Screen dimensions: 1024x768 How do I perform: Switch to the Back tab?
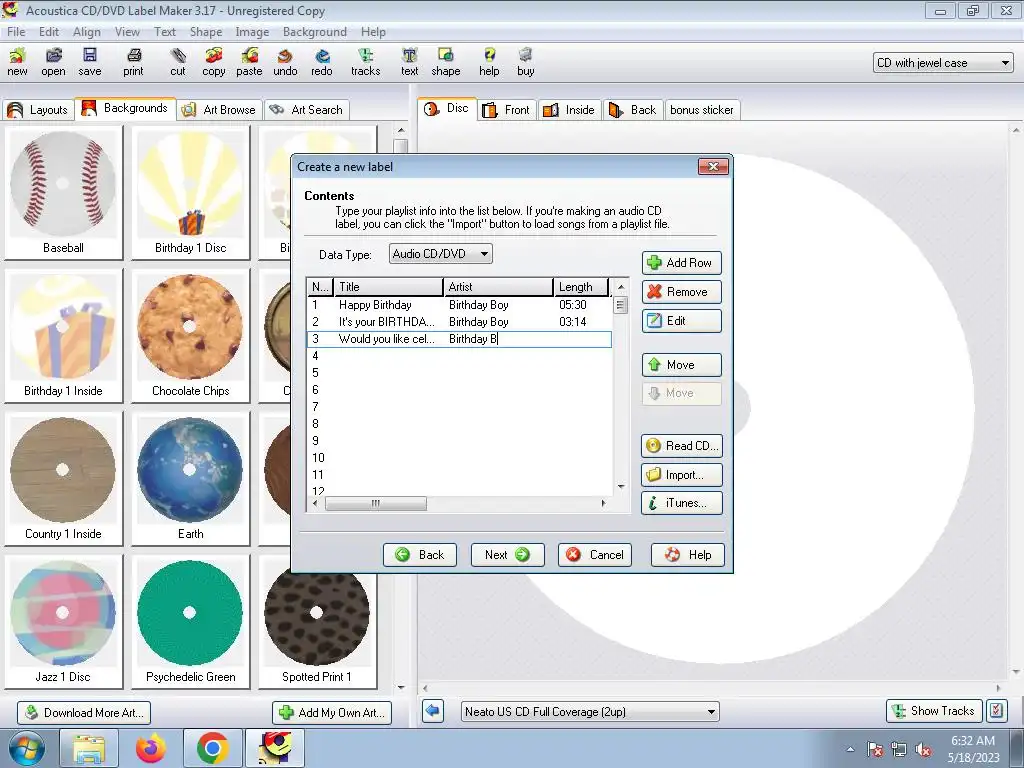point(633,110)
